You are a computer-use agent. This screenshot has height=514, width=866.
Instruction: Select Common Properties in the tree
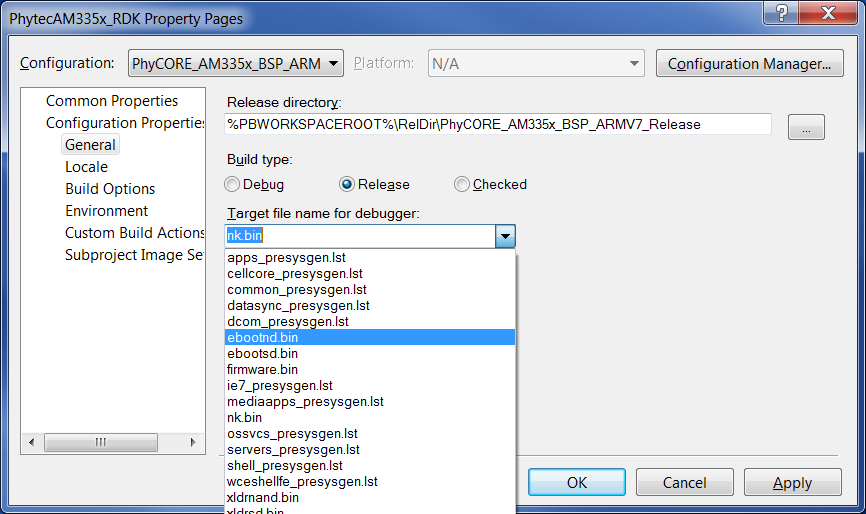click(112, 100)
